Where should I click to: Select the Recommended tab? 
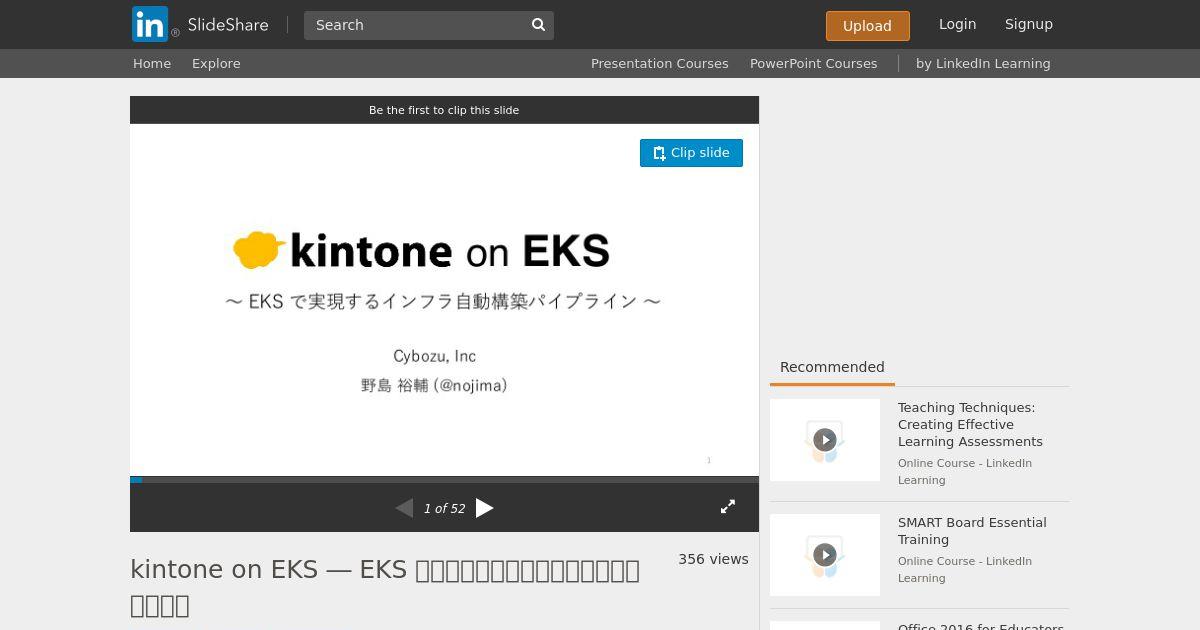pyautogui.click(x=832, y=367)
